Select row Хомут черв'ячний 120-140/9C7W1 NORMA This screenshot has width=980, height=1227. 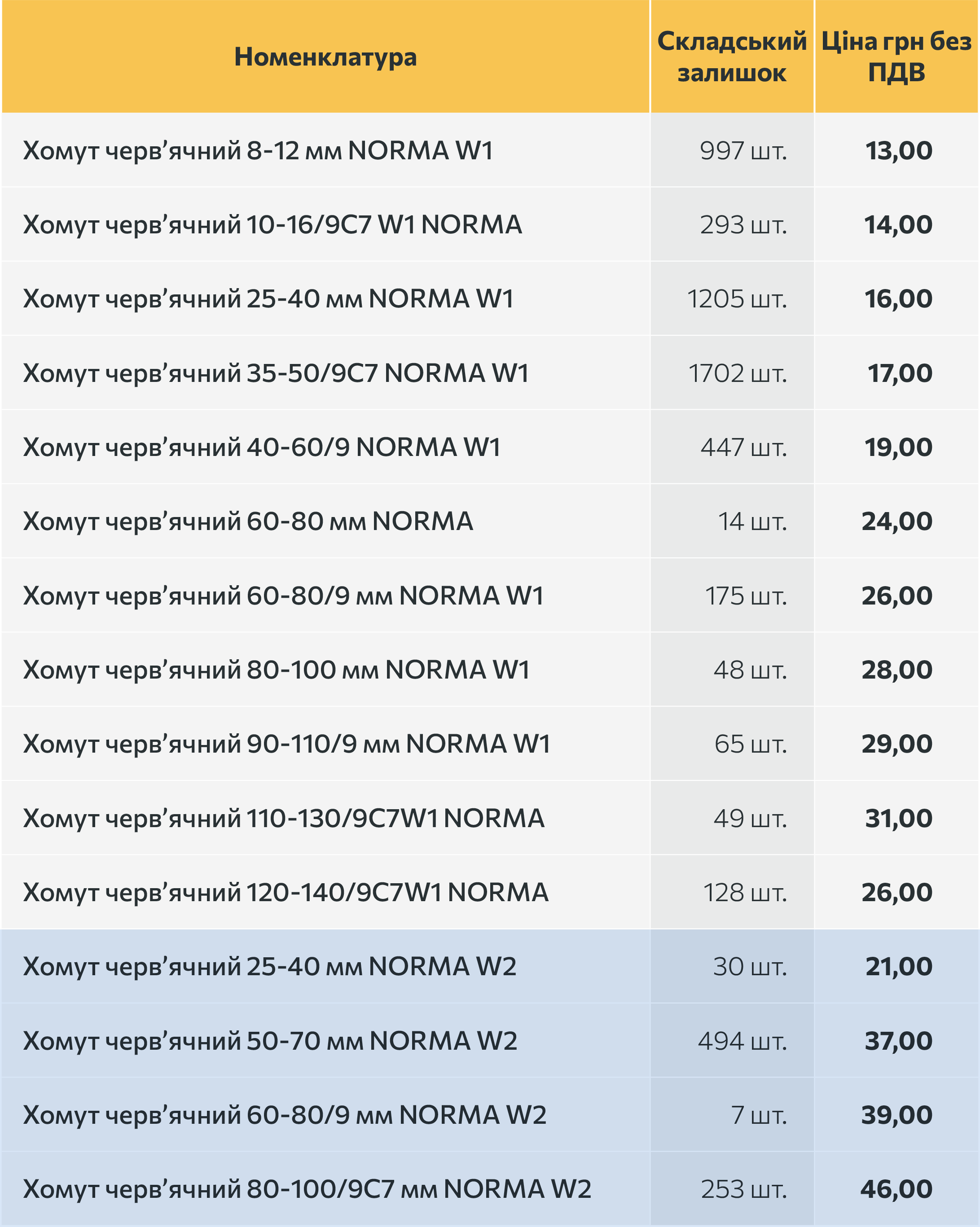tap(490, 892)
